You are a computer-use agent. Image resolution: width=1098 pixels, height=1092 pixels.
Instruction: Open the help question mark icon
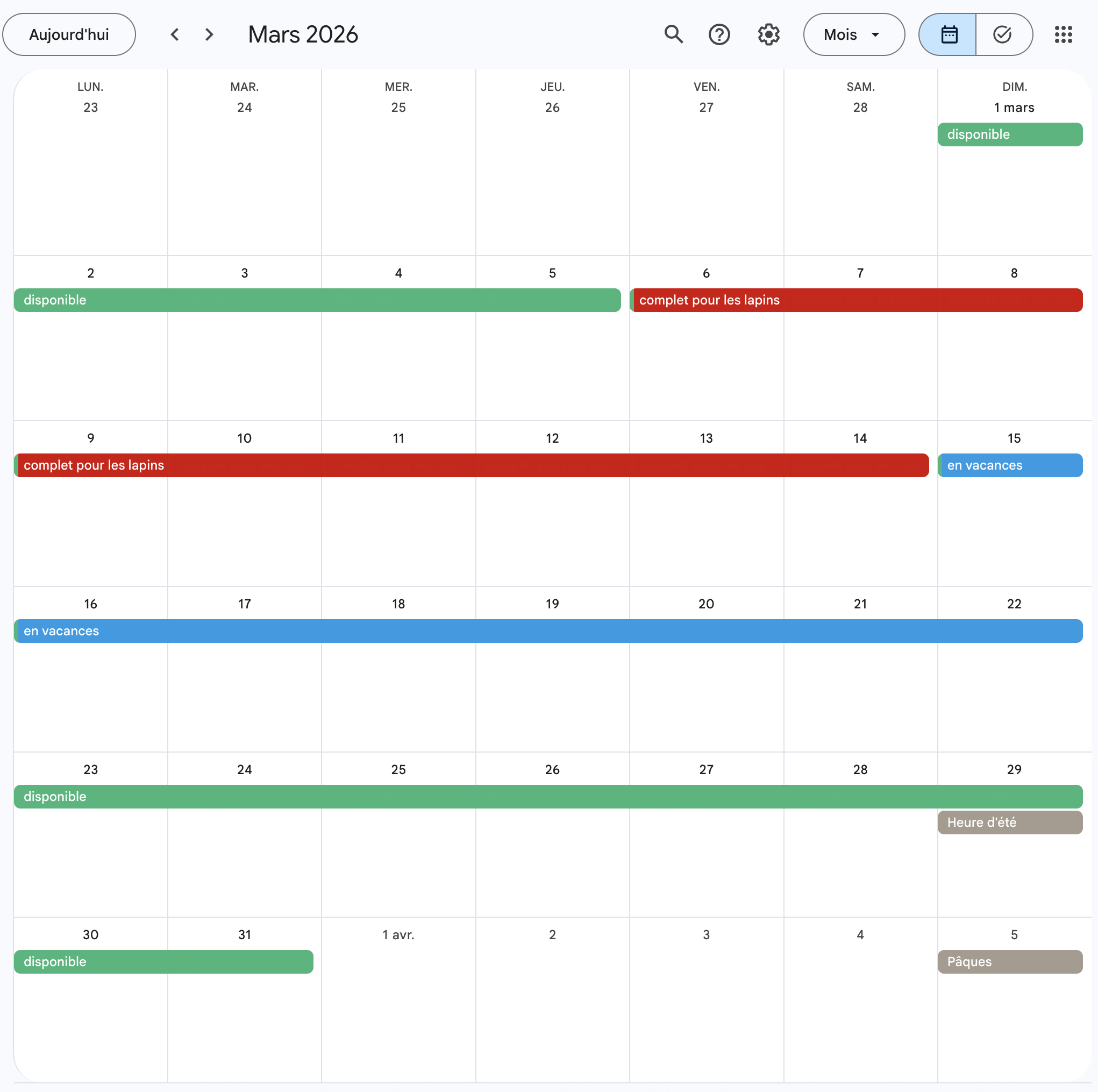[x=719, y=34]
